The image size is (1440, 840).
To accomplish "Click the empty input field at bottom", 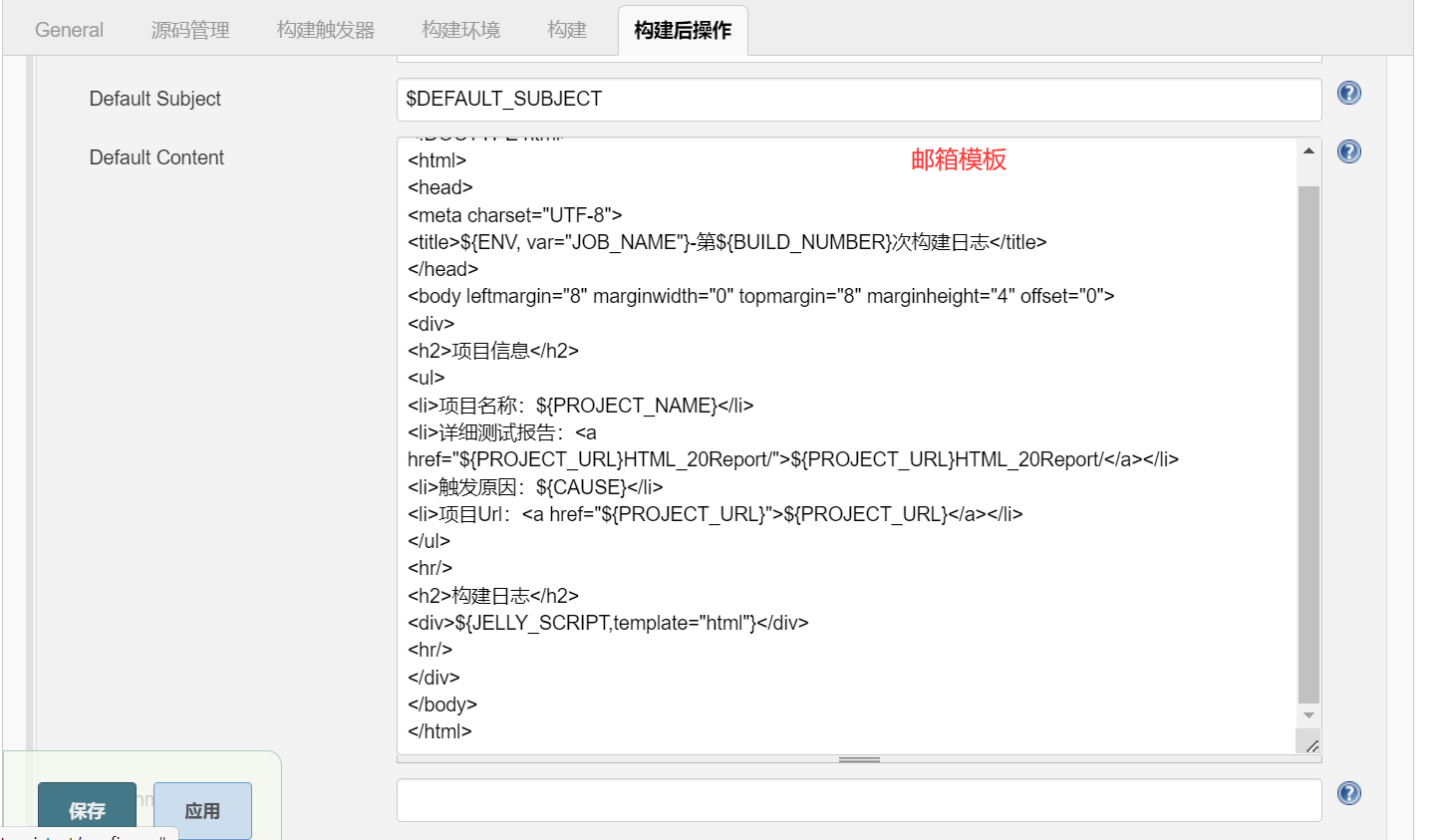I will (859, 800).
